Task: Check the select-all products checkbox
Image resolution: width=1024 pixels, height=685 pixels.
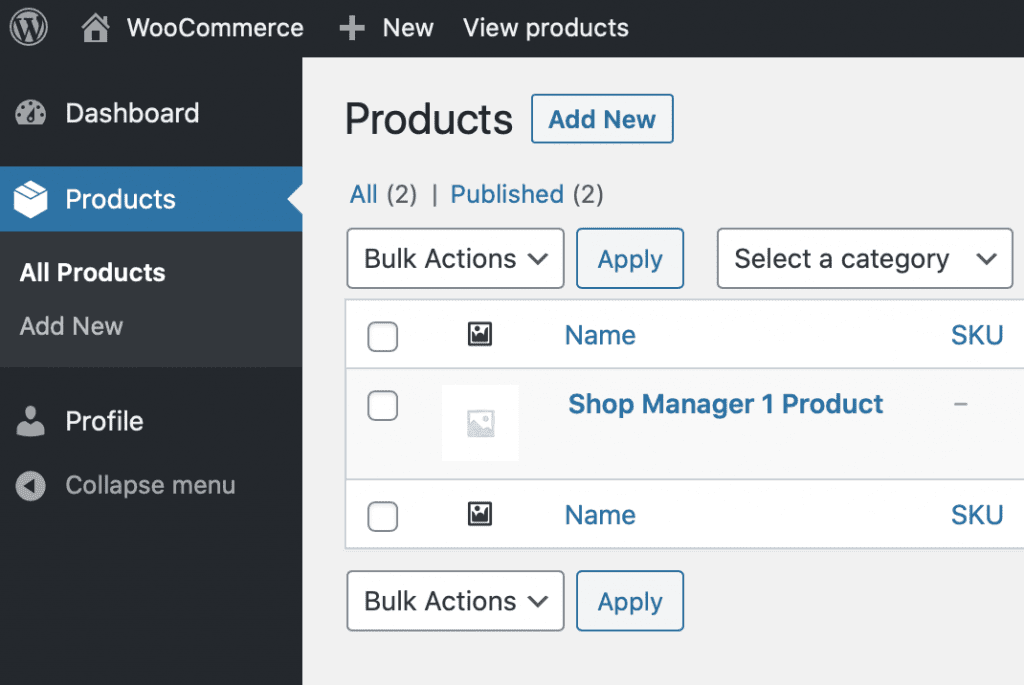Action: click(x=382, y=336)
